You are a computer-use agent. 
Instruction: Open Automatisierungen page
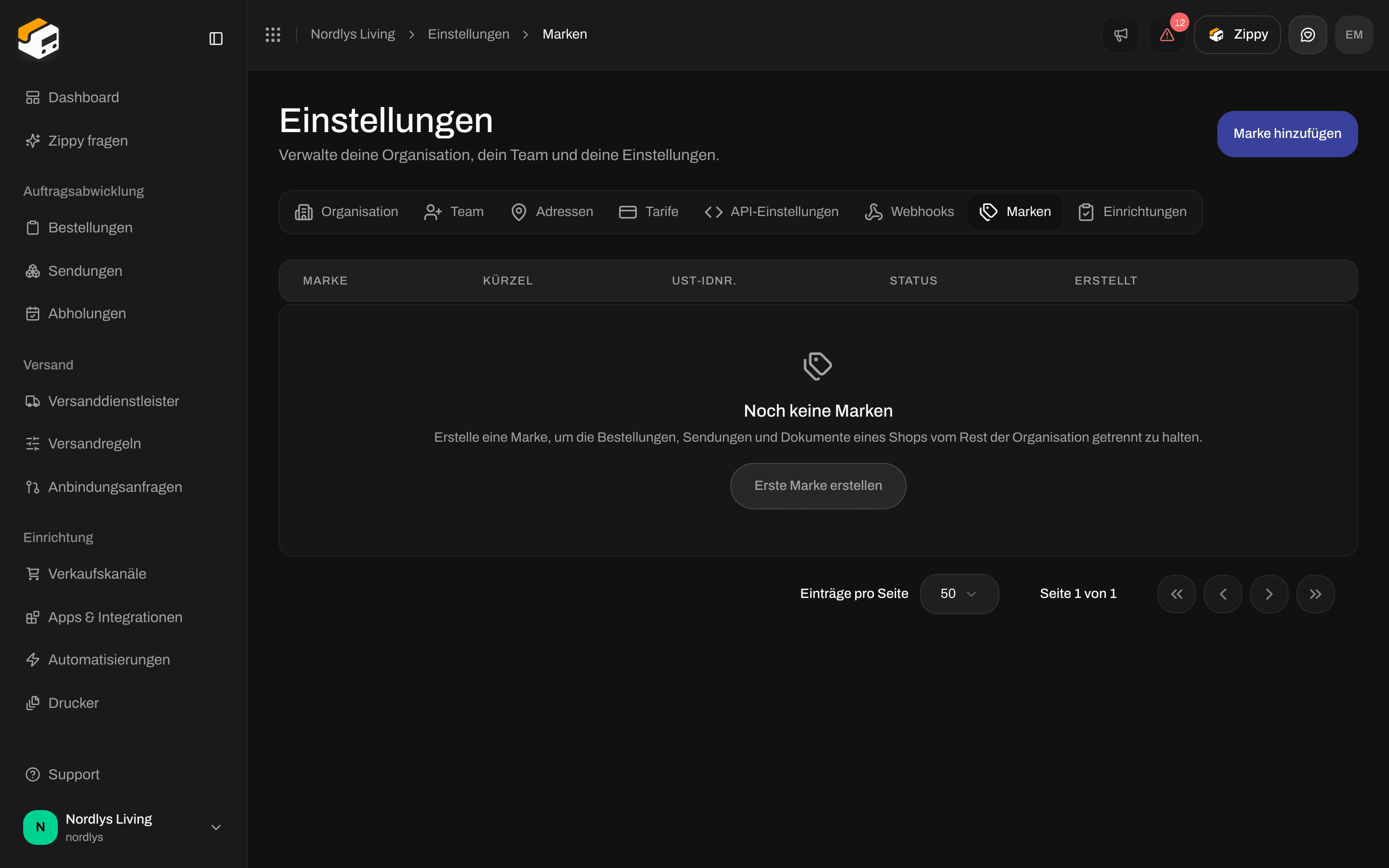coord(123,660)
